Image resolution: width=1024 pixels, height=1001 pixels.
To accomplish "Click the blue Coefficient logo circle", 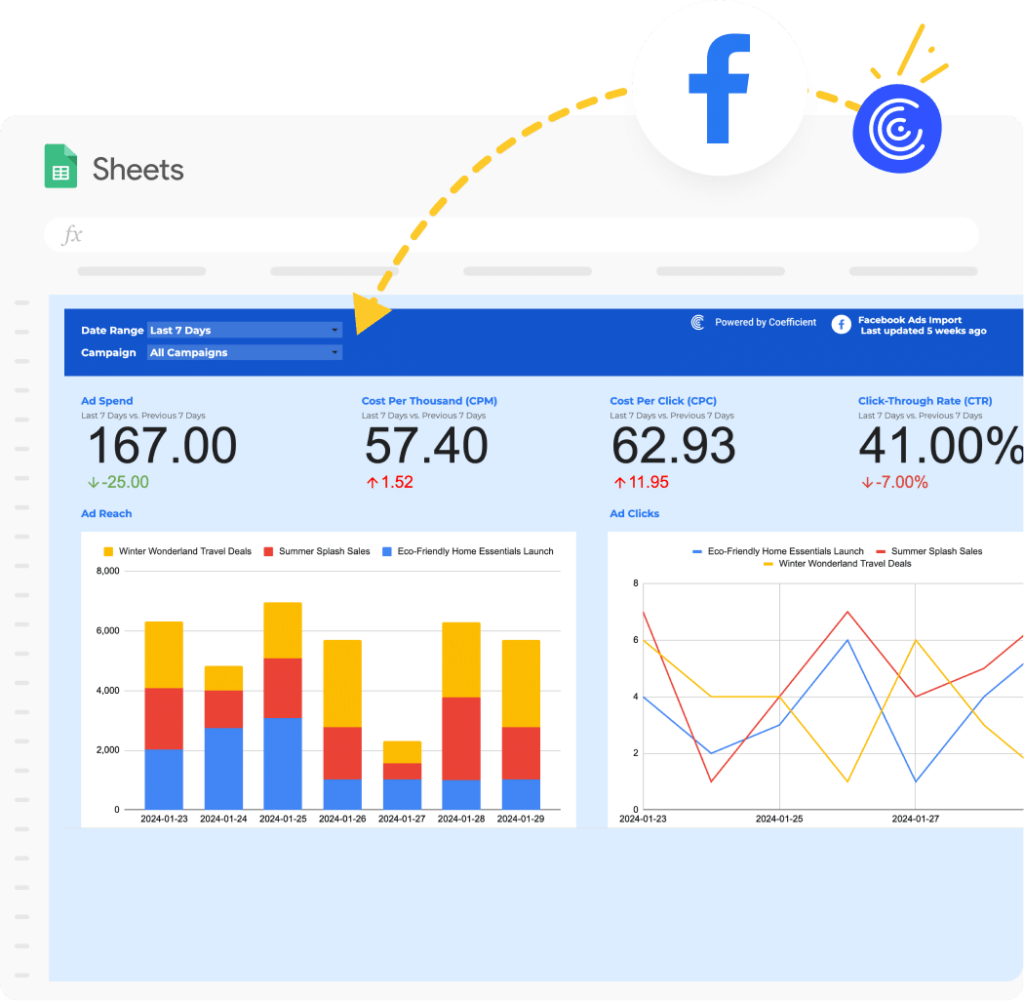I will click(x=897, y=129).
